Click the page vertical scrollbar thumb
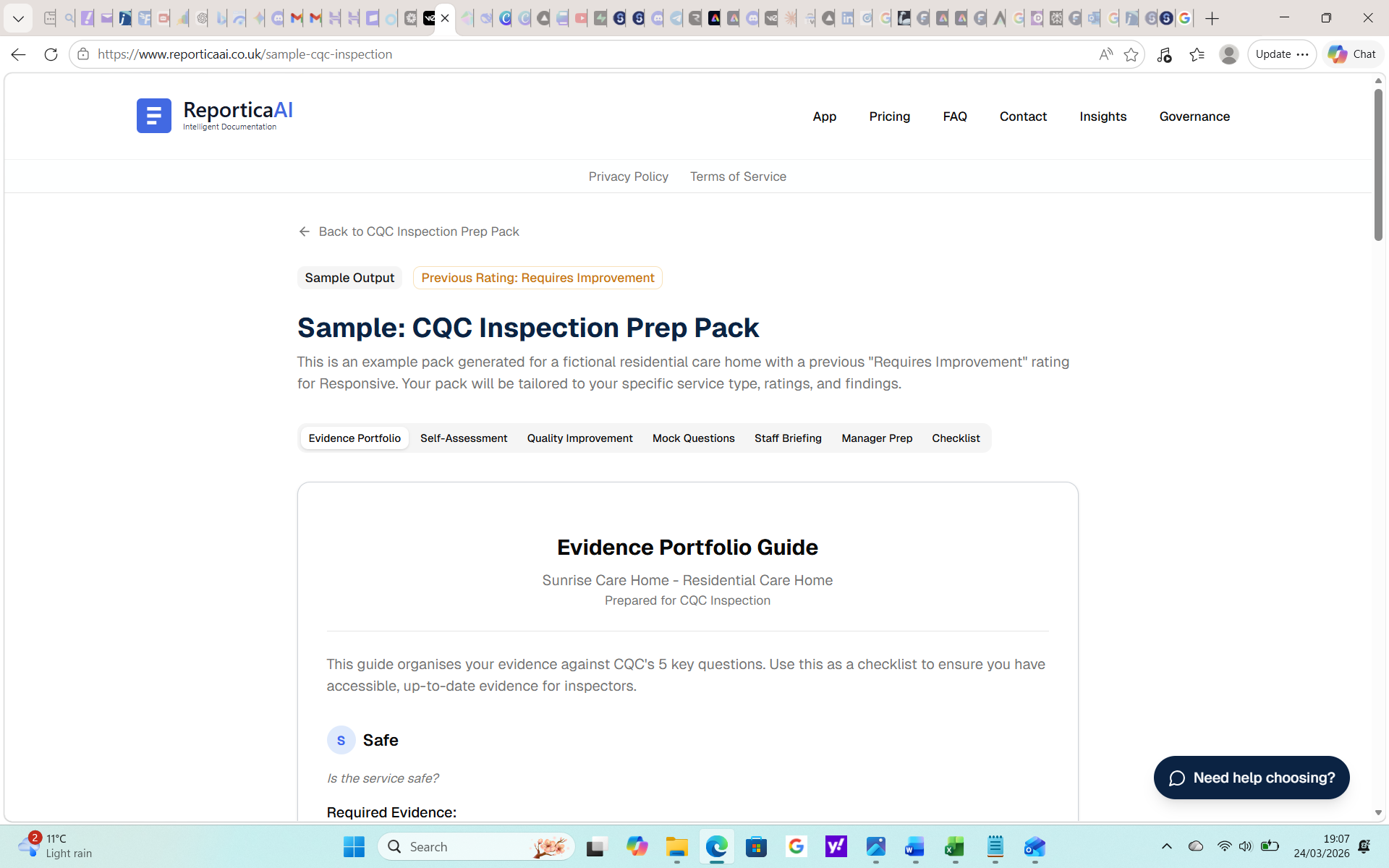 [1378, 165]
